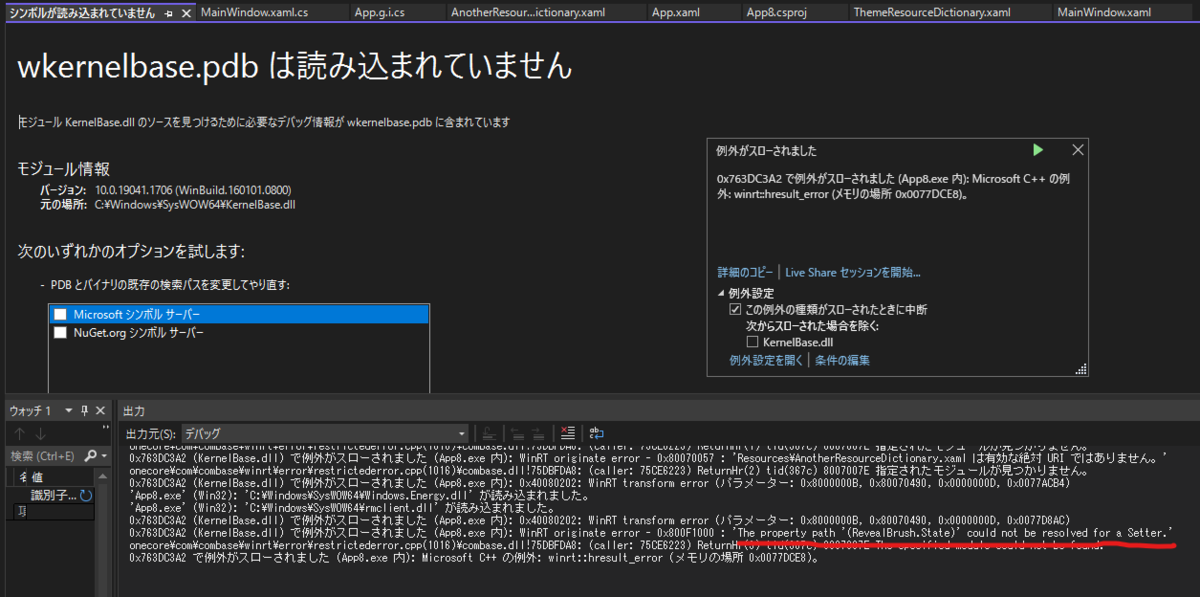
Task: Uncheck break when this exception type thrown
Action: 736,310
